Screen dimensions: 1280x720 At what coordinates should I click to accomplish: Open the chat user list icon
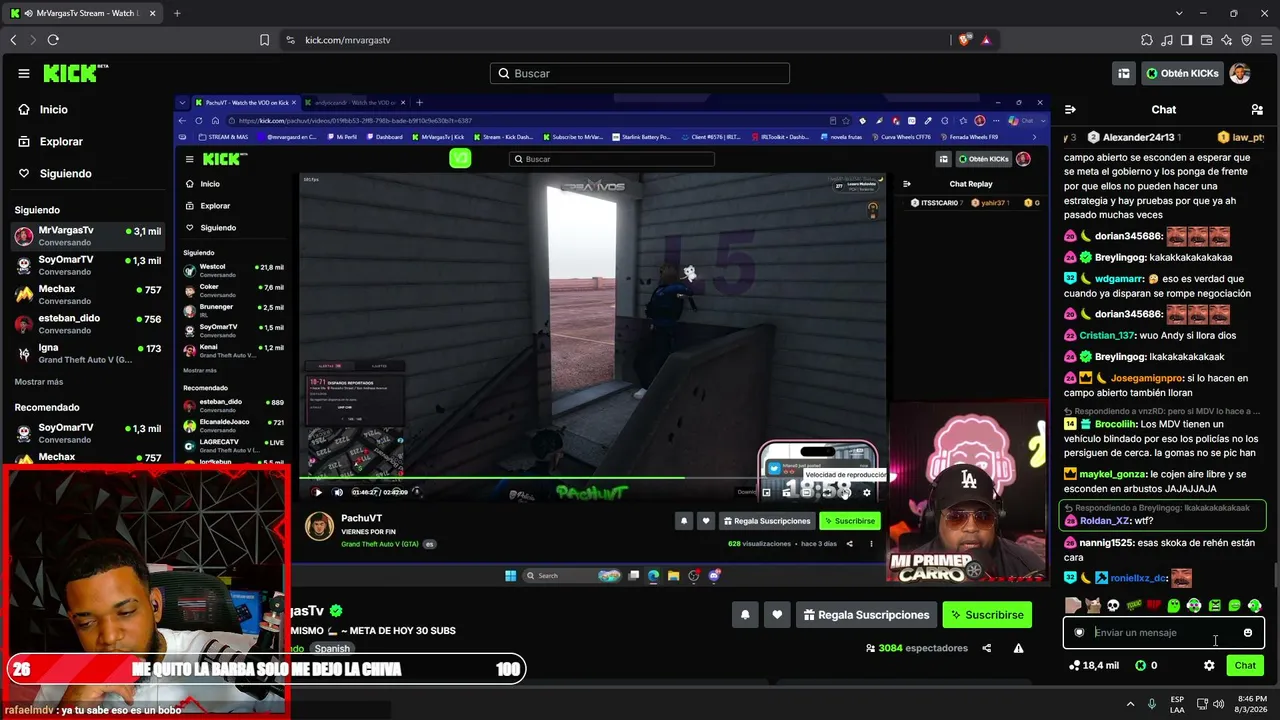pos(1257,109)
